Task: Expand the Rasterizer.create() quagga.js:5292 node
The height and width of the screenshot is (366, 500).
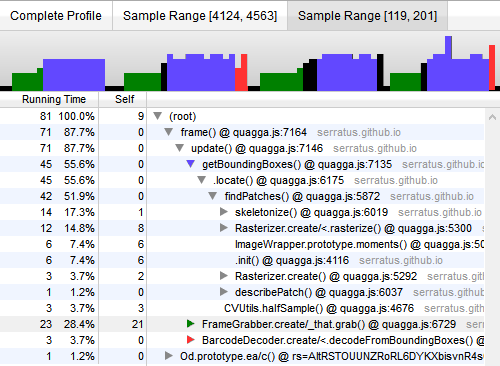Action: pos(224,276)
